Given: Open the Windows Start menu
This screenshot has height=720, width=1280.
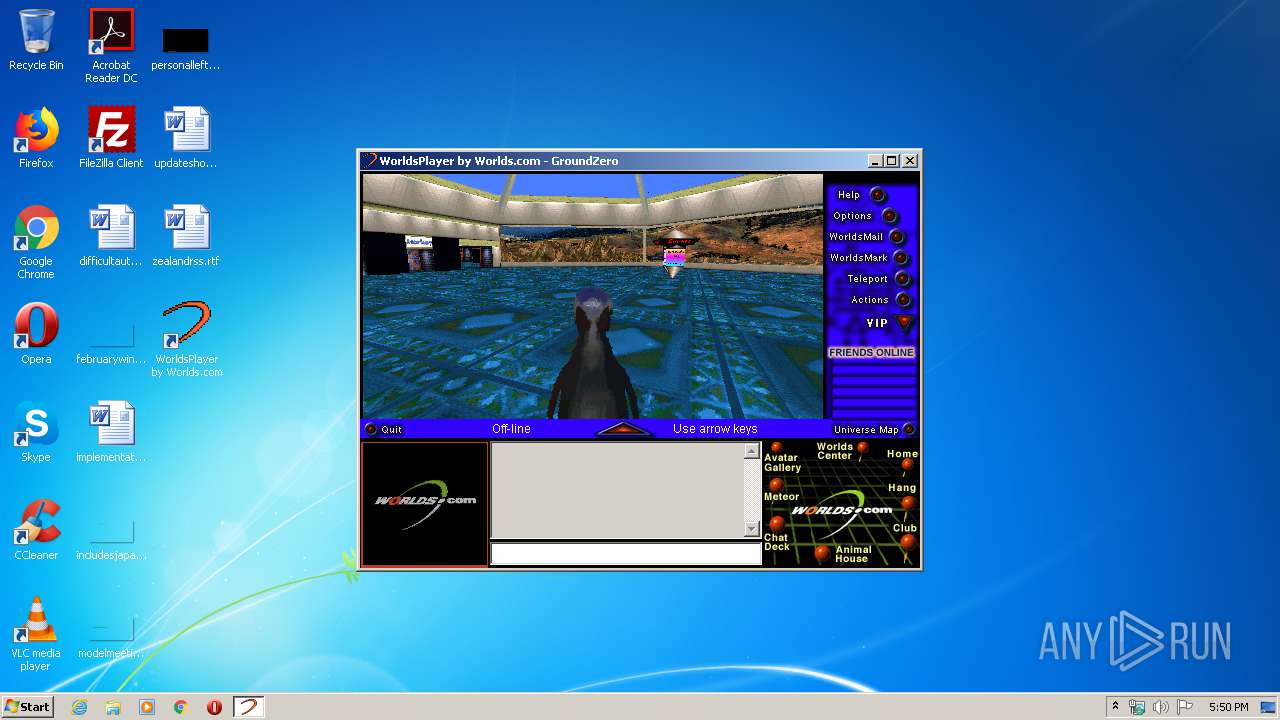Looking at the screenshot, I should (27, 706).
